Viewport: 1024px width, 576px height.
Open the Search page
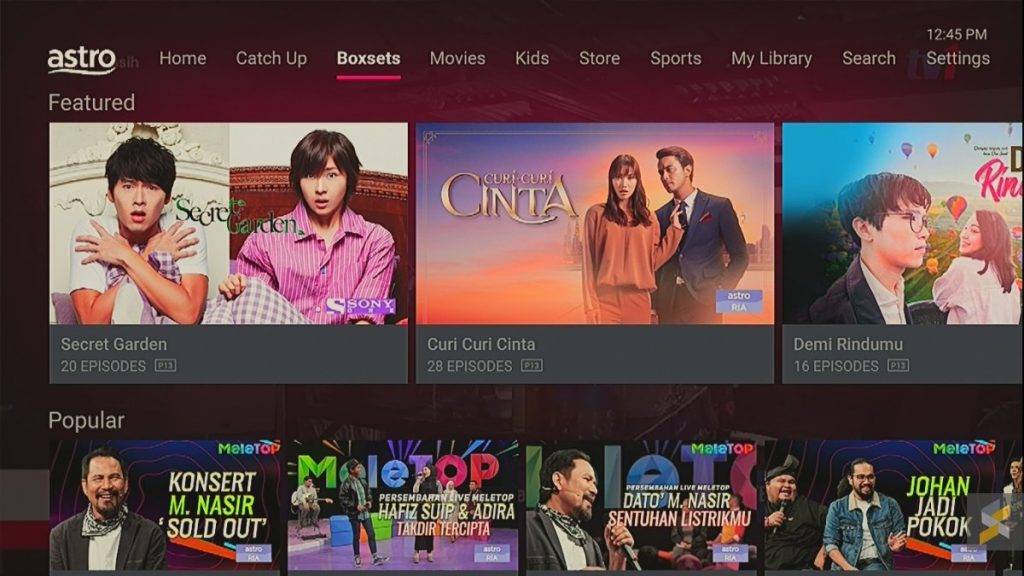[x=869, y=58]
